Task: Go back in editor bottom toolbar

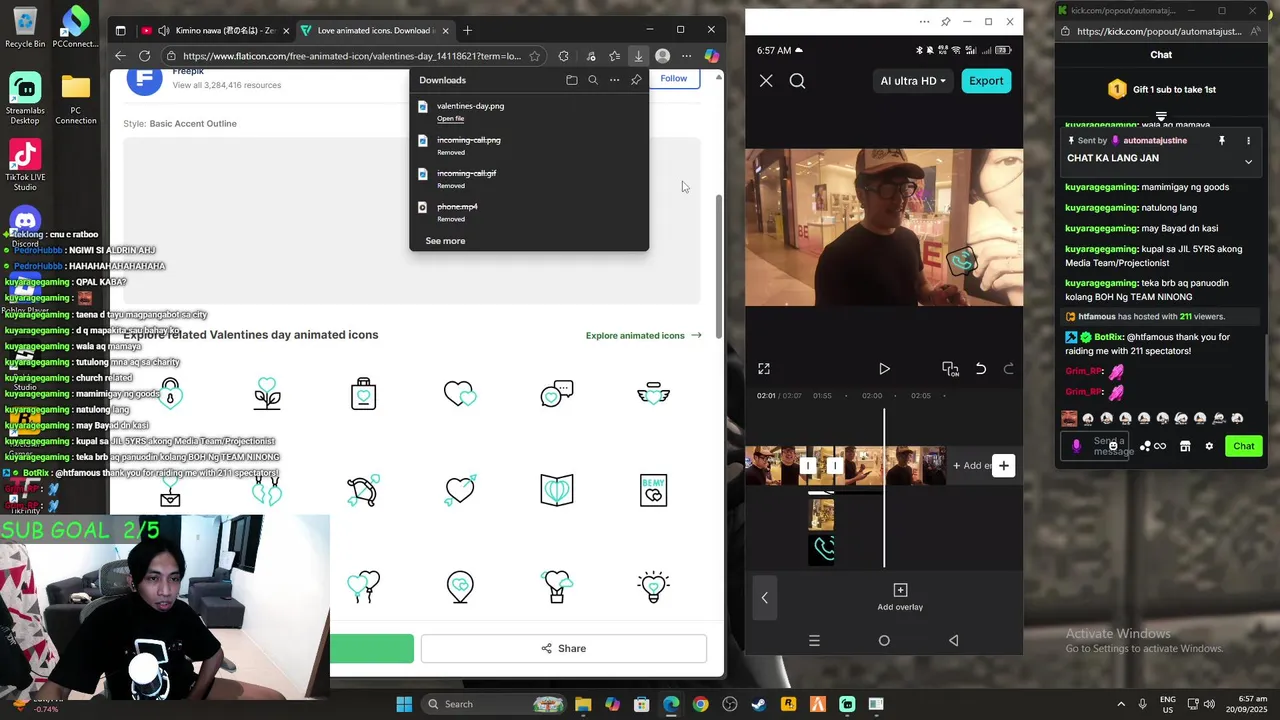Action: tap(765, 598)
